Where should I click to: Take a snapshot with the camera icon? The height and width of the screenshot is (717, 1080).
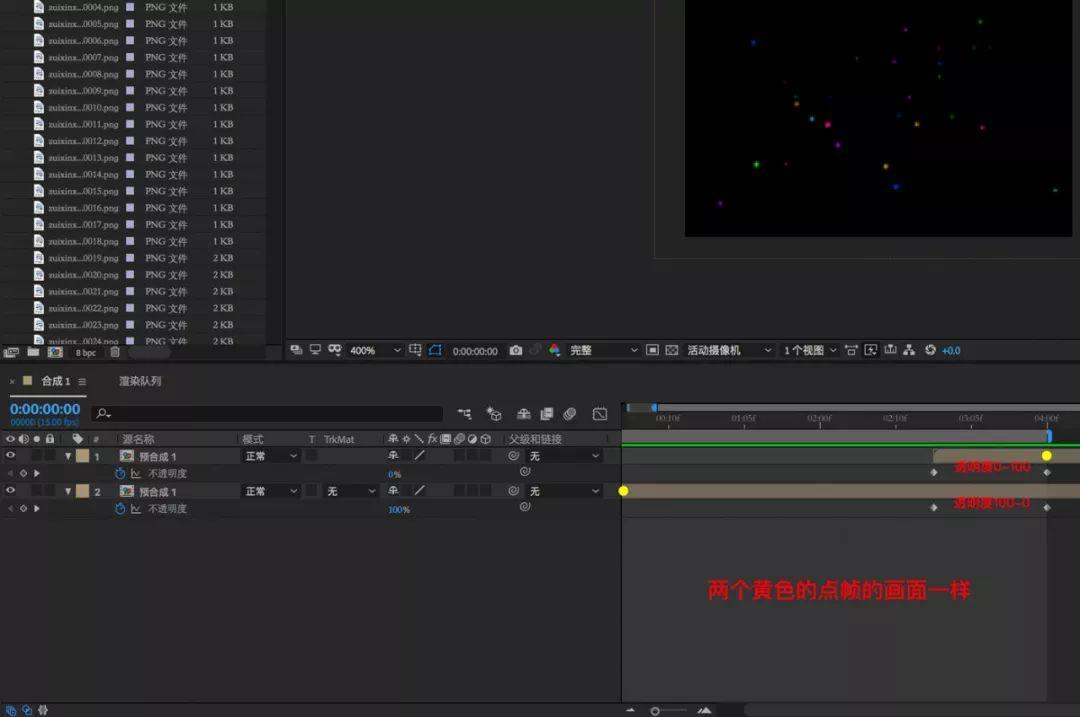515,351
